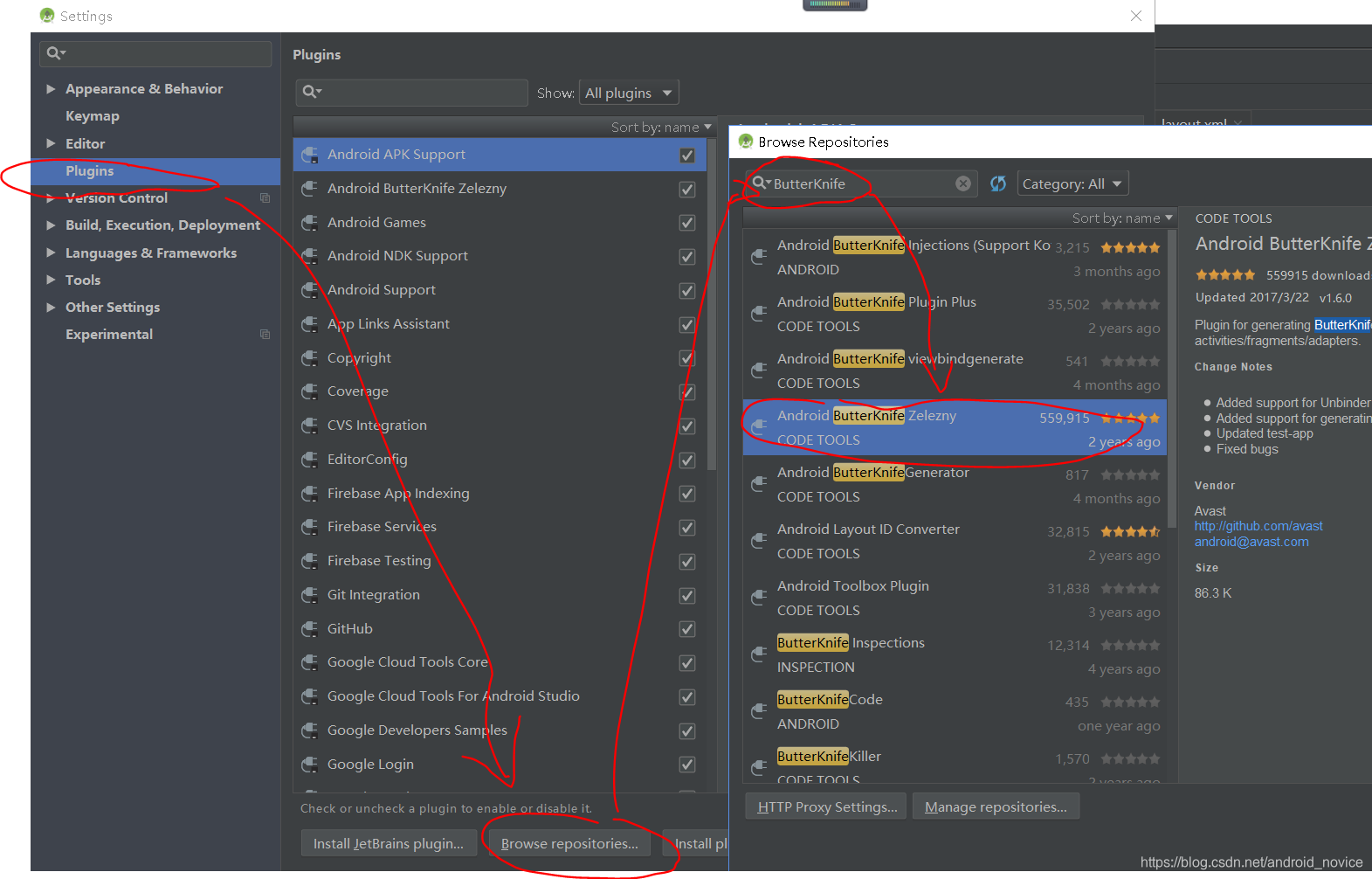Click the Settings sidebar search field
The image size is (1372, 879).
pyautogui.click(x=155, y=53)
